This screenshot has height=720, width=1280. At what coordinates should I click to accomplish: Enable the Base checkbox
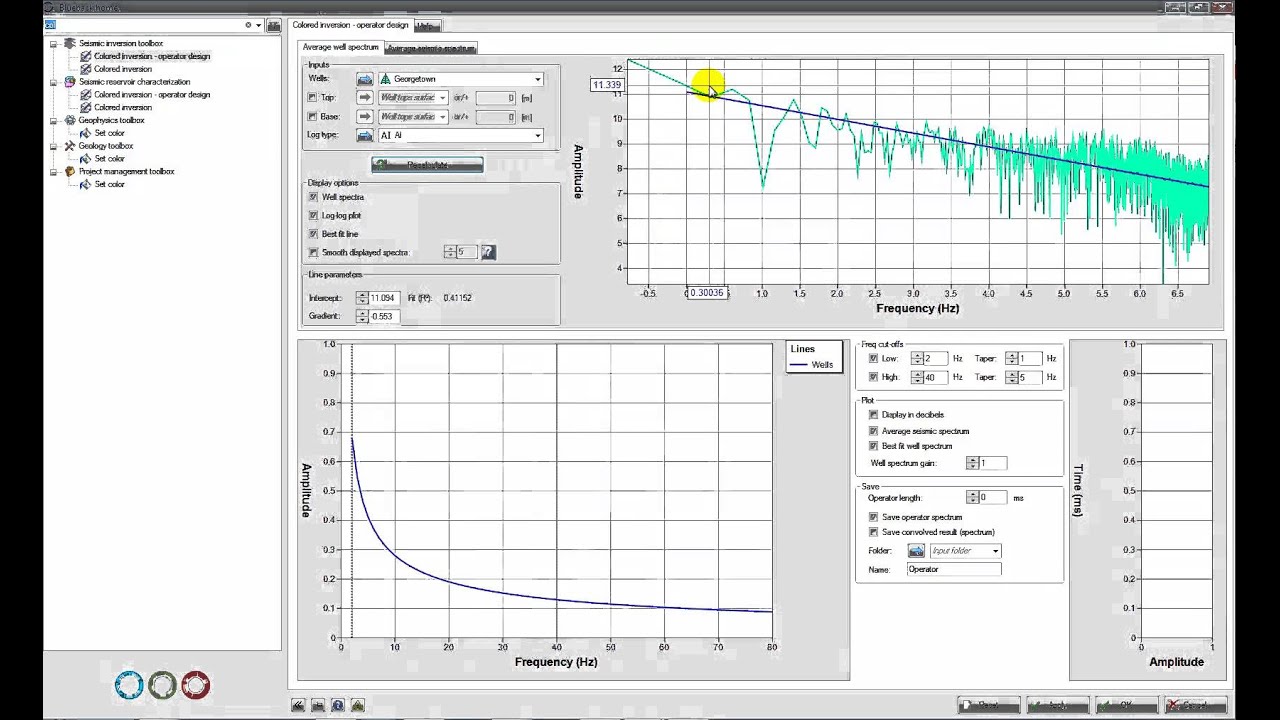coord(313,117)
